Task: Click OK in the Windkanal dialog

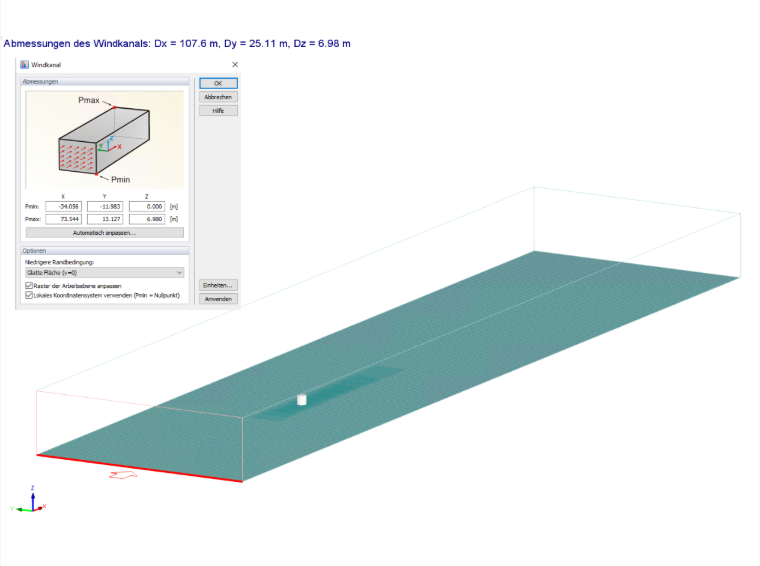Action: coord(218,83)
